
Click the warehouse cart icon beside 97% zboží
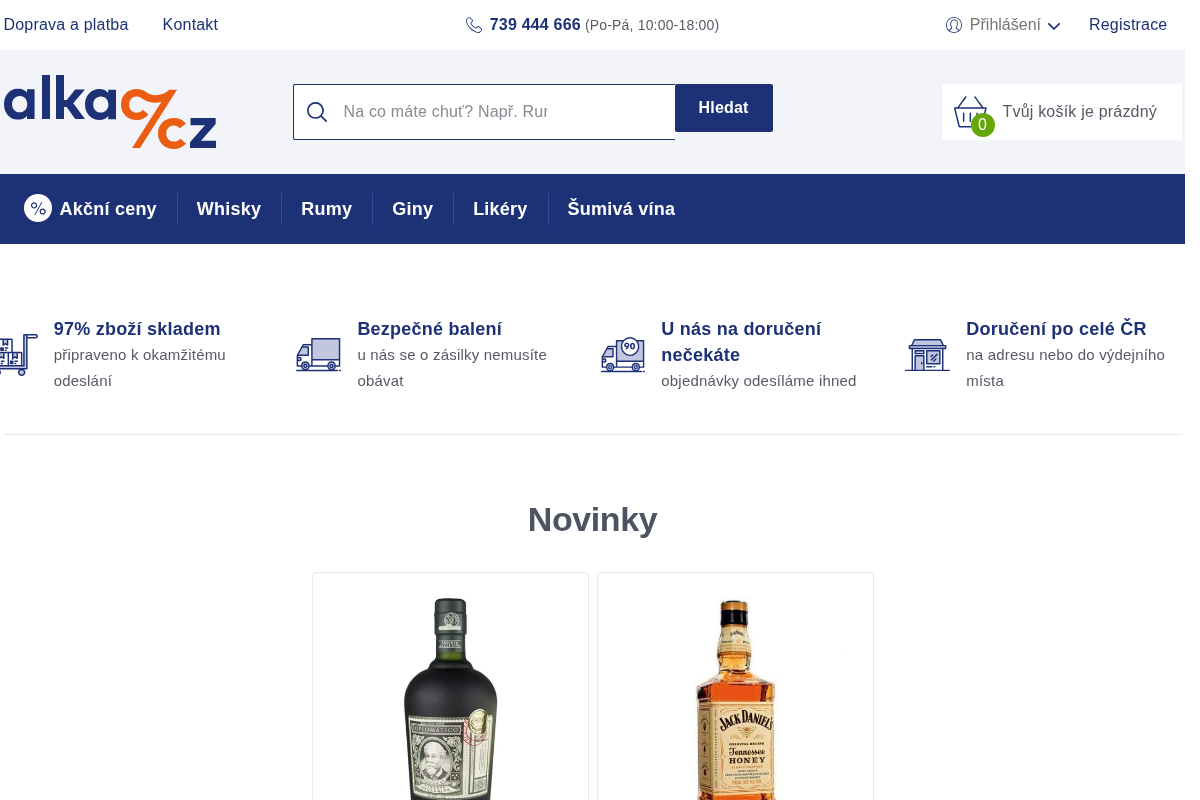click(x=18, y=355)
